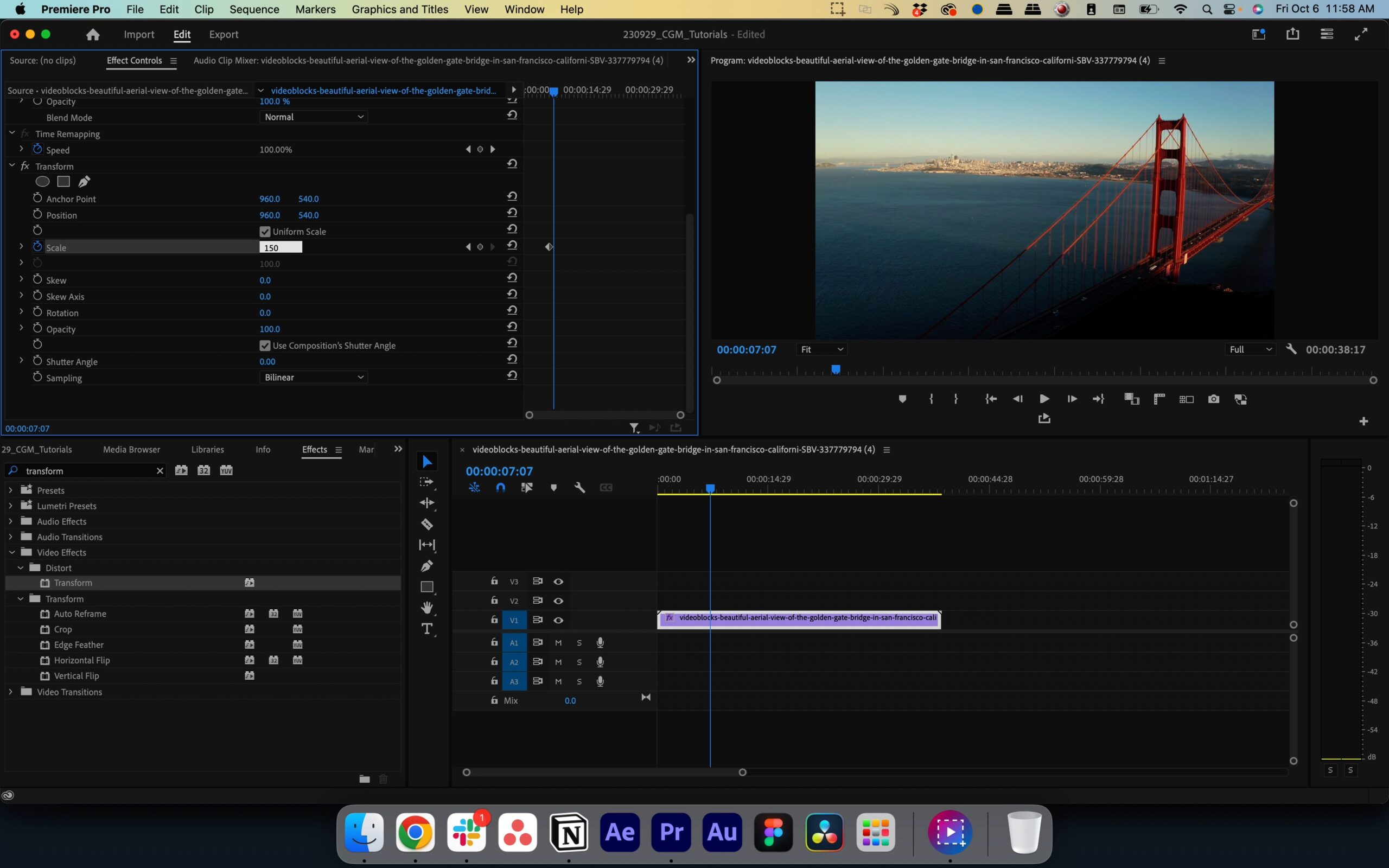
Task: Toggle V2 track visibility eye icon
Action: click(x=558, y=599)
